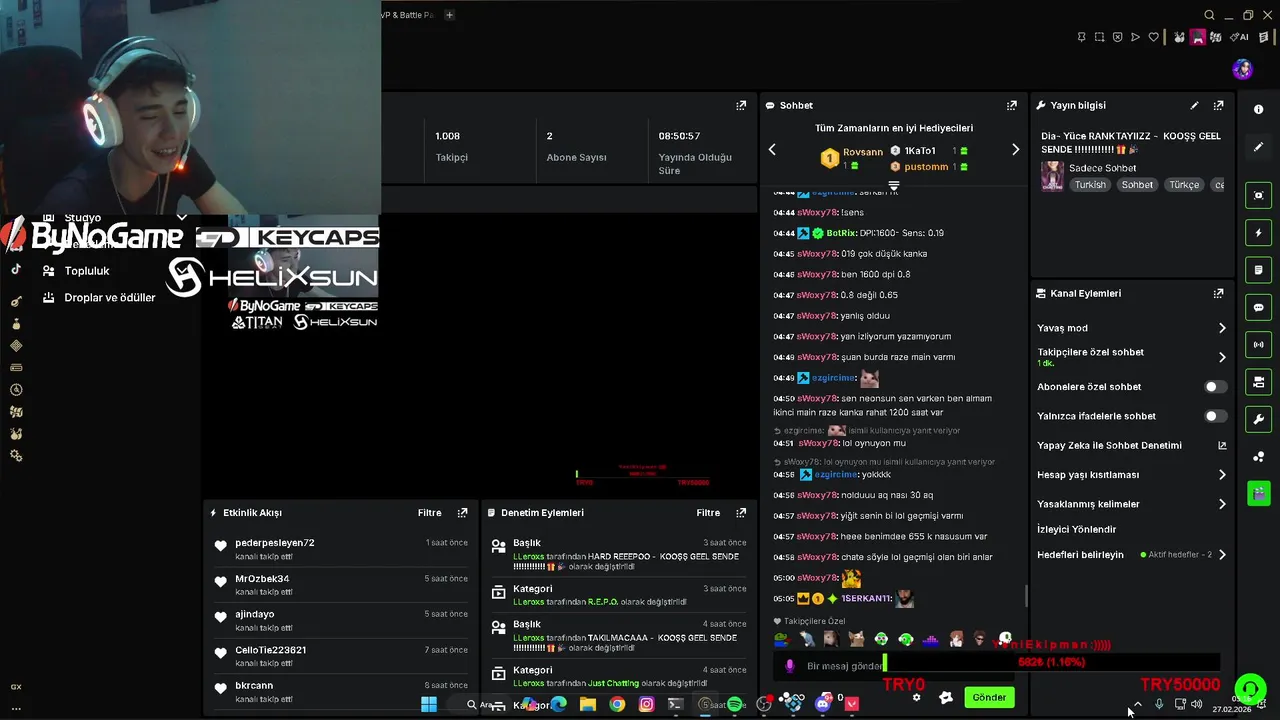Viewport: 1280px width, 720px height.
Task: Open Instagram from the taskbar
Action: point(647,704)
